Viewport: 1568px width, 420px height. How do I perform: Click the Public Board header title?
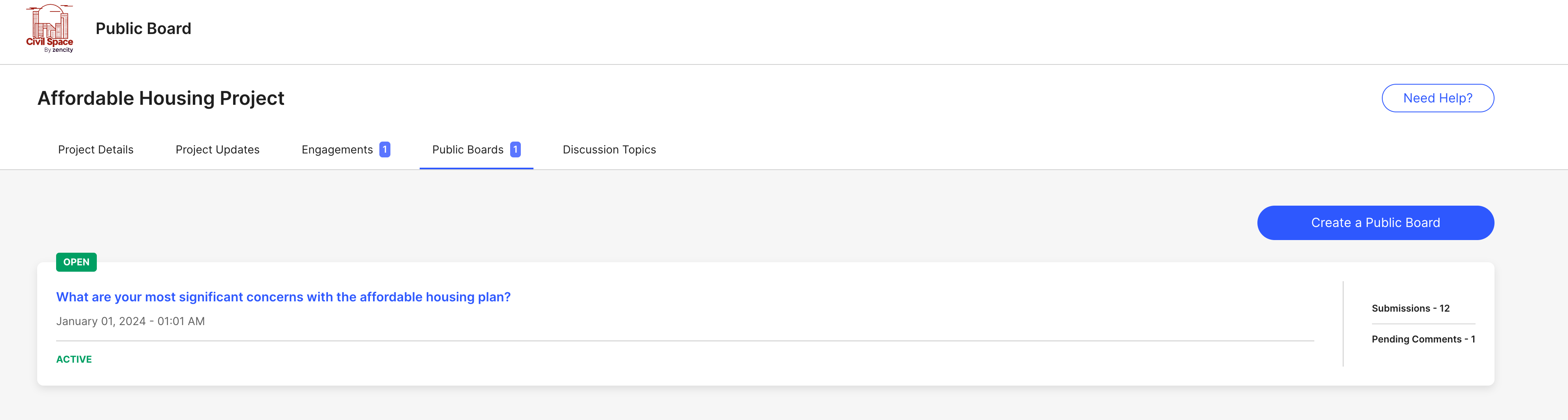pyautogui.click(x=143, y=28)
